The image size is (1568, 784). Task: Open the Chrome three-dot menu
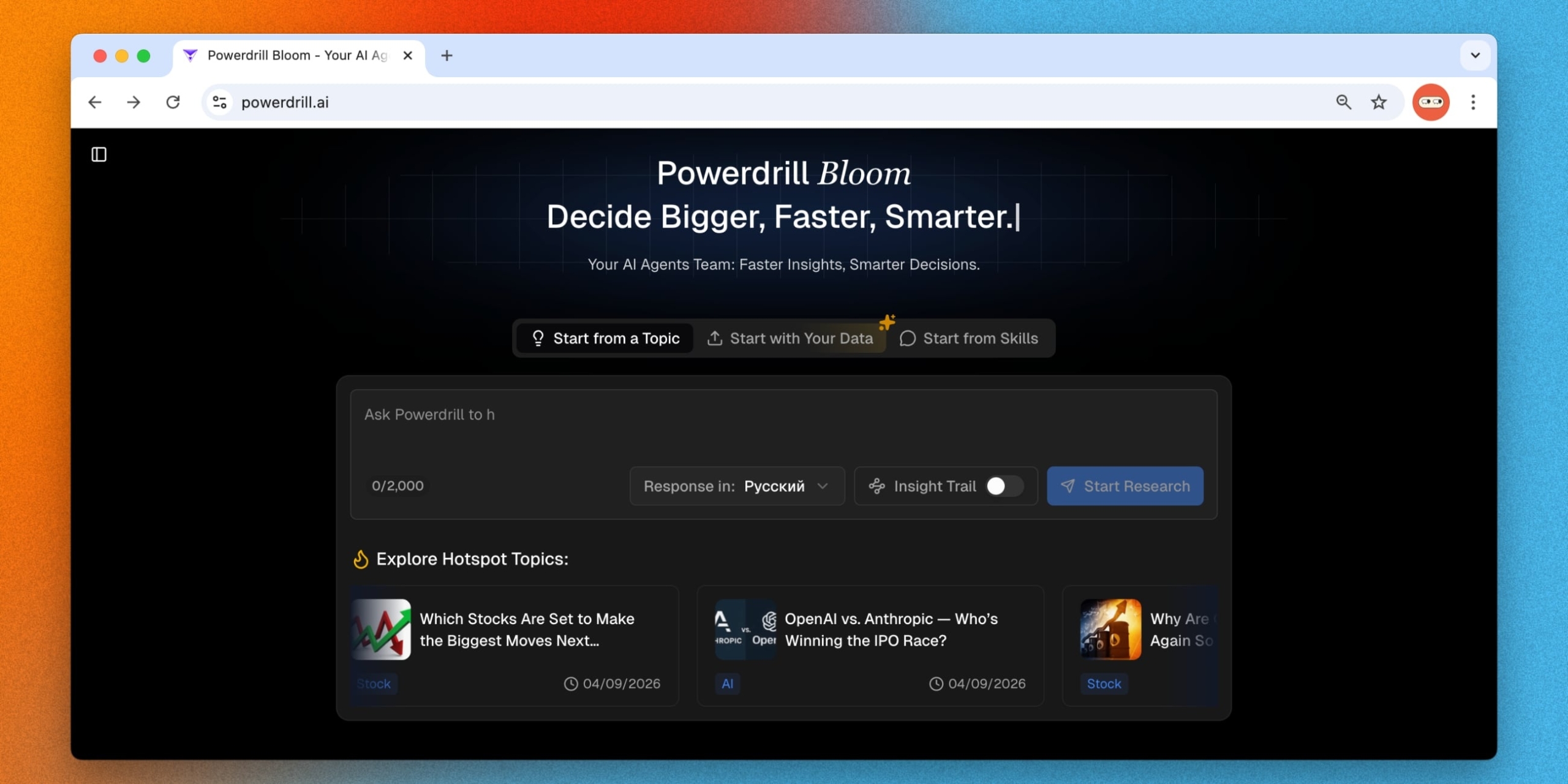[1474, 102]
